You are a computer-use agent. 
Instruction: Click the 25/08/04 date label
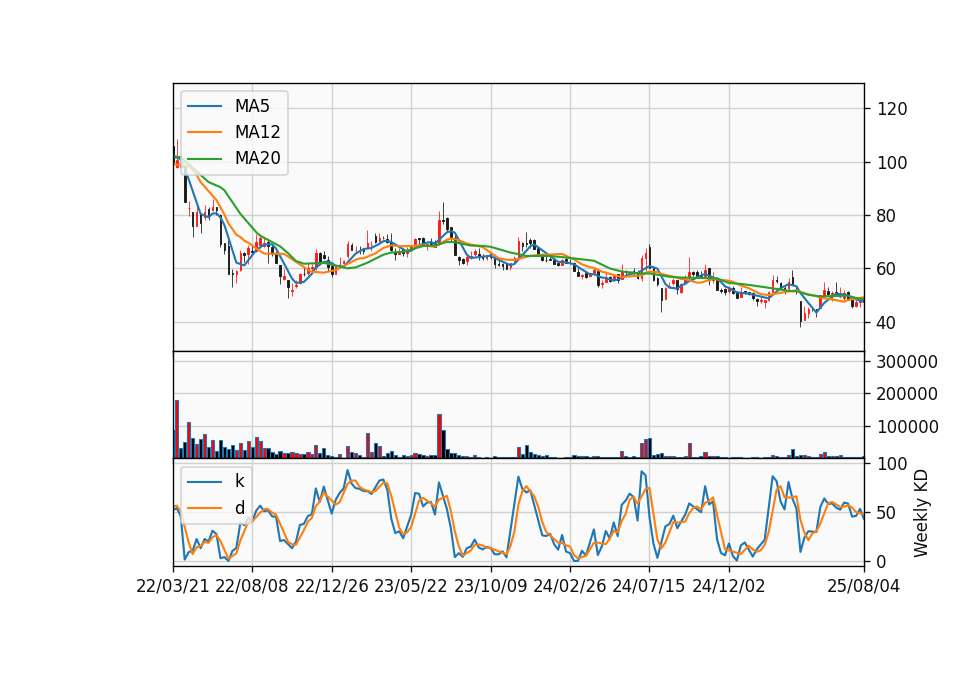click(863, 586)
